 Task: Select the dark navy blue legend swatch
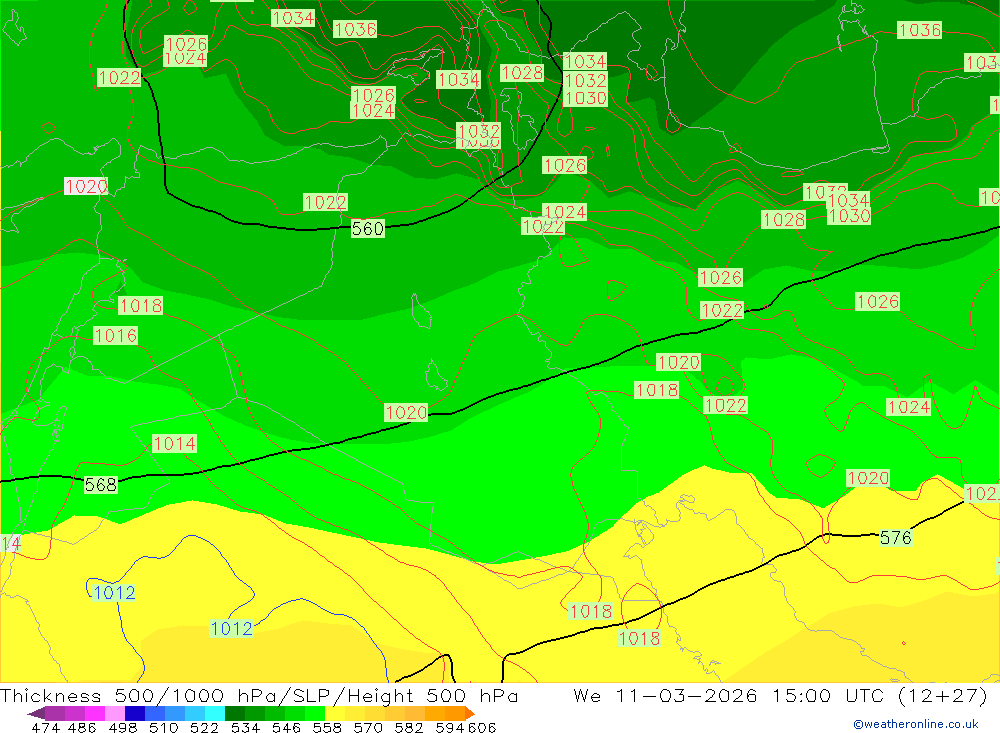[x=135, y=713]
